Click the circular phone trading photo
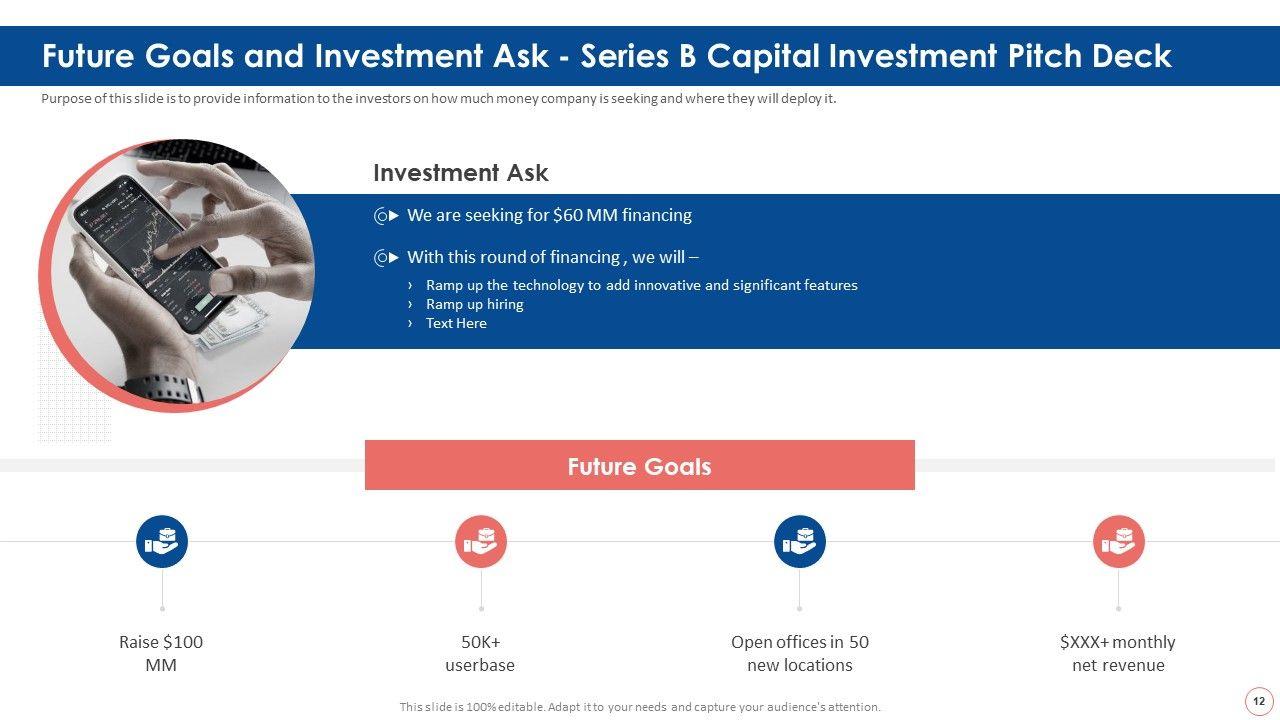 tap(176, 275)
